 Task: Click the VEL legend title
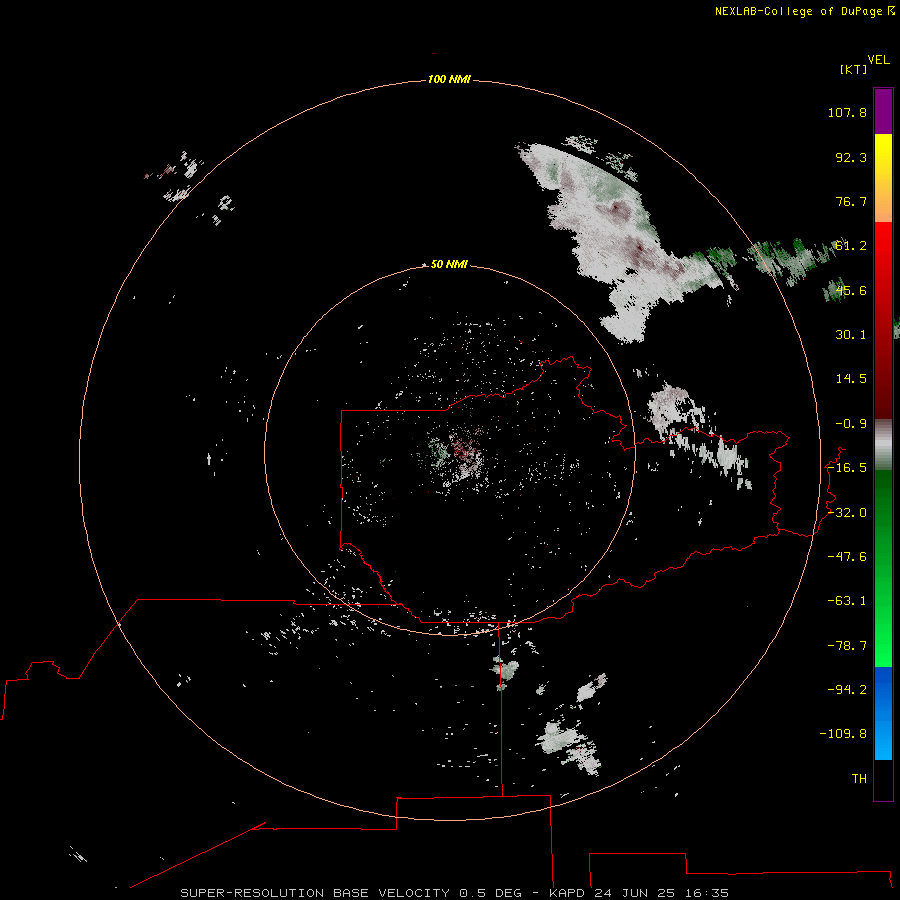point(878,60)
